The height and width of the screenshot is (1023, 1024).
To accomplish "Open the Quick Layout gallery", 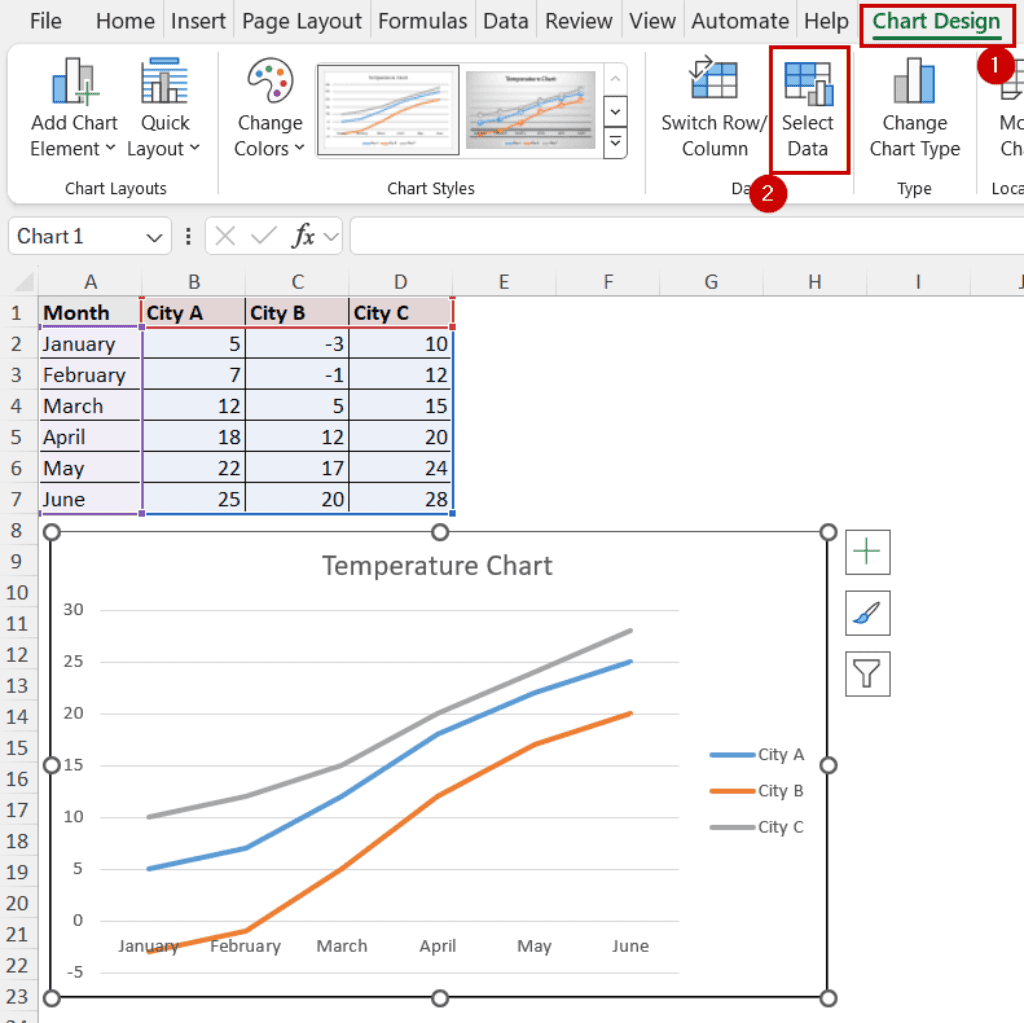I will (163, 110).
